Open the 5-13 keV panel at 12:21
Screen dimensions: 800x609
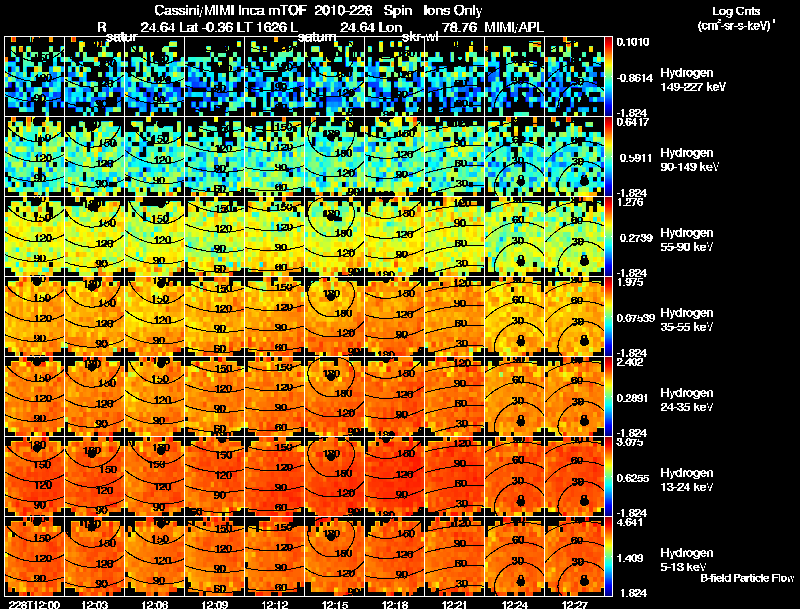coord(455,557)
